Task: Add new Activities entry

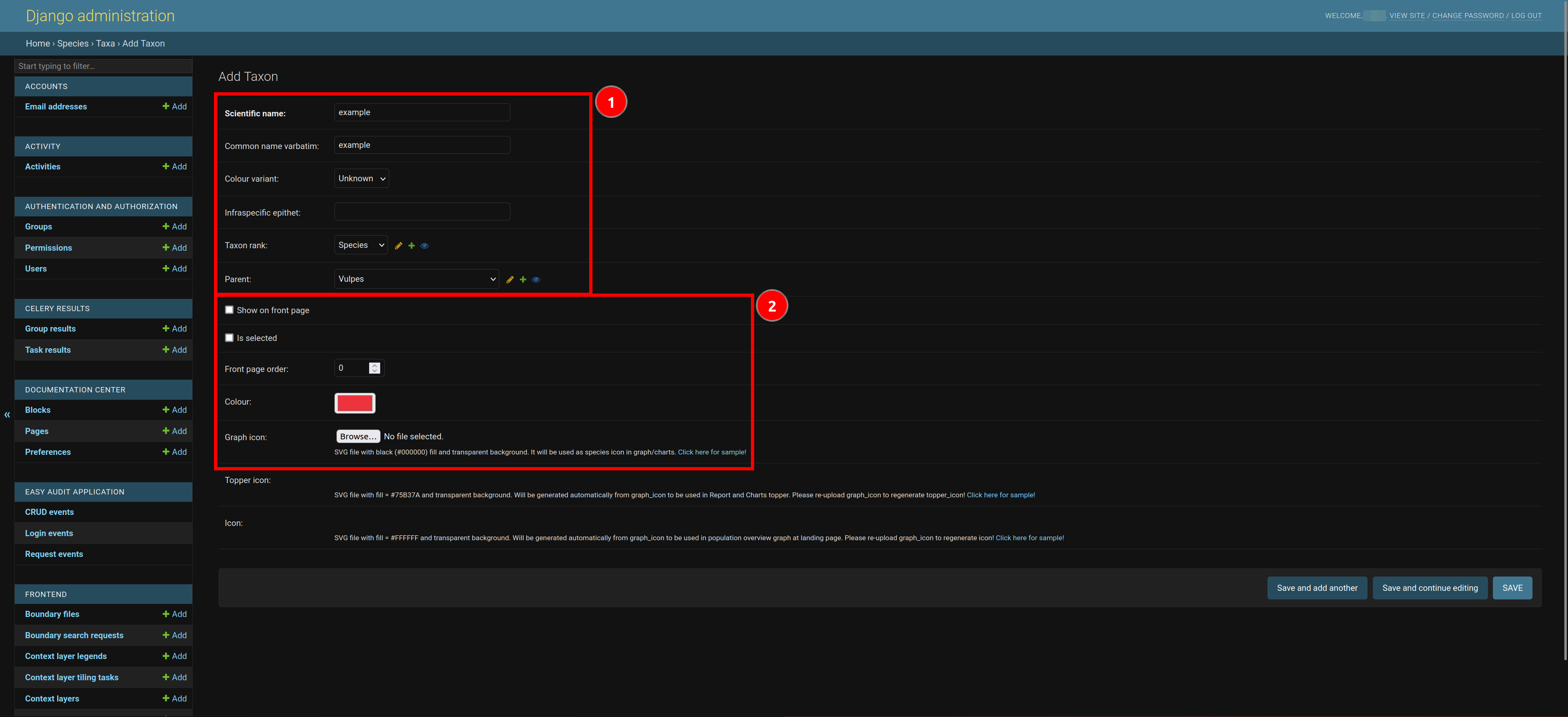Action: (x=175, y=166)
